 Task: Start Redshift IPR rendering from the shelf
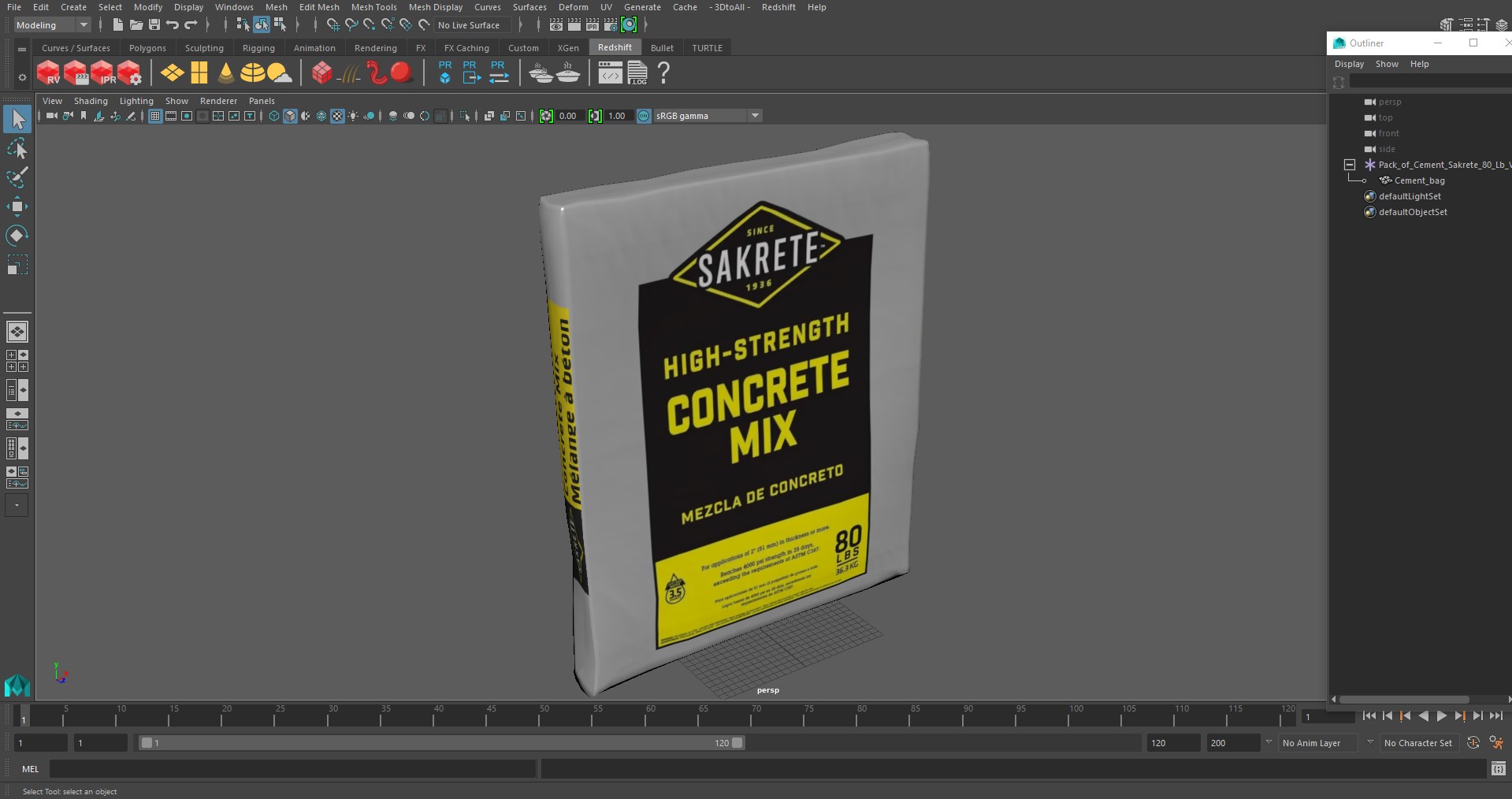point(102,72)
